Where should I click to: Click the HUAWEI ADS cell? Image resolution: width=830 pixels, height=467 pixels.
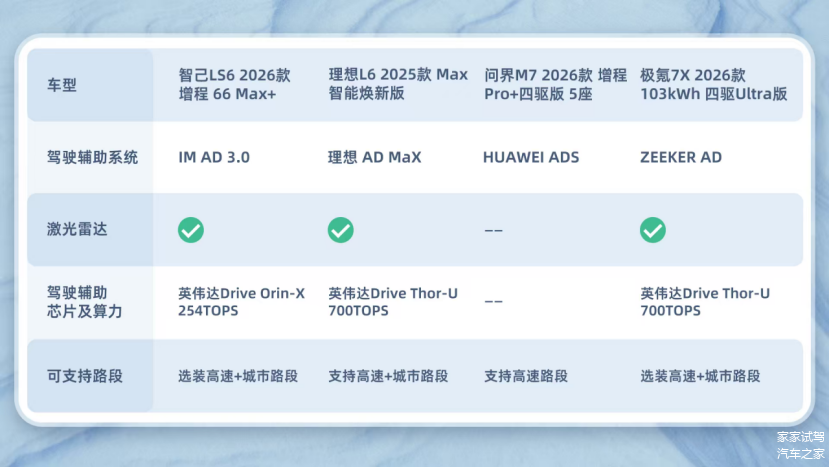(531, 157)
